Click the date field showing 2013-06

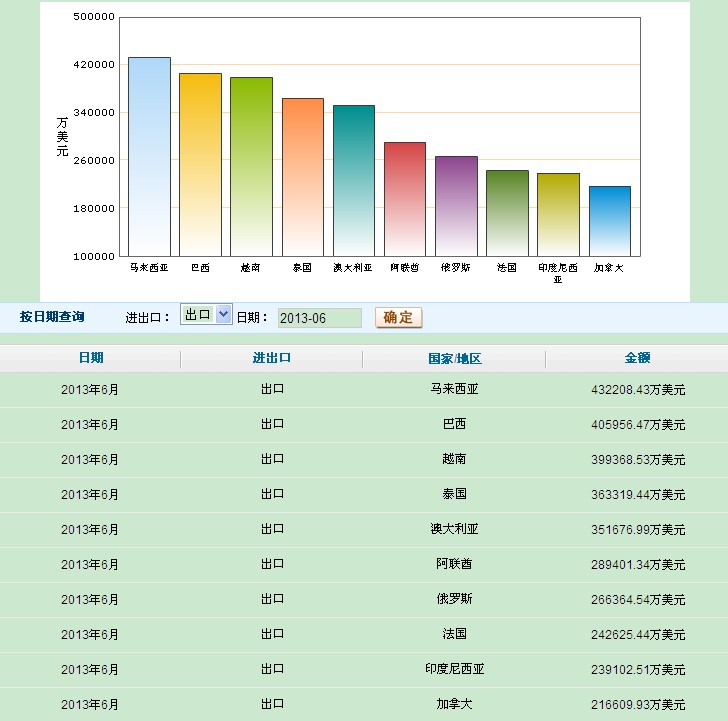pos(319,318)
